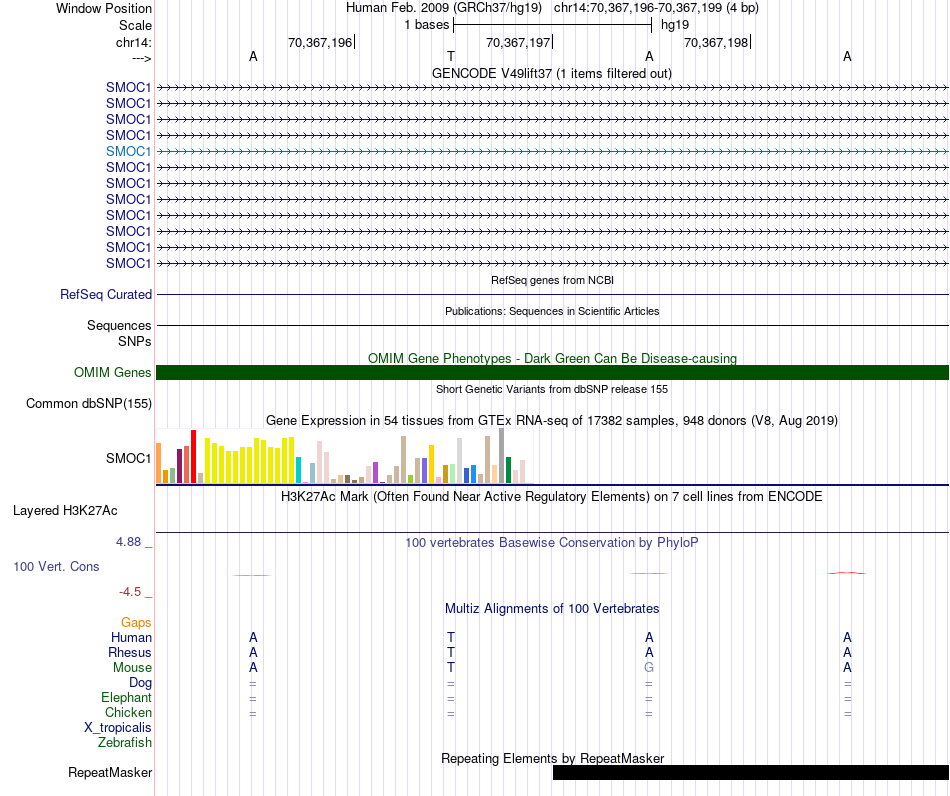Open Repeating Elements by RepeatMasker title
The height and width of the screenshot is (796, 950).
point(552,758)
